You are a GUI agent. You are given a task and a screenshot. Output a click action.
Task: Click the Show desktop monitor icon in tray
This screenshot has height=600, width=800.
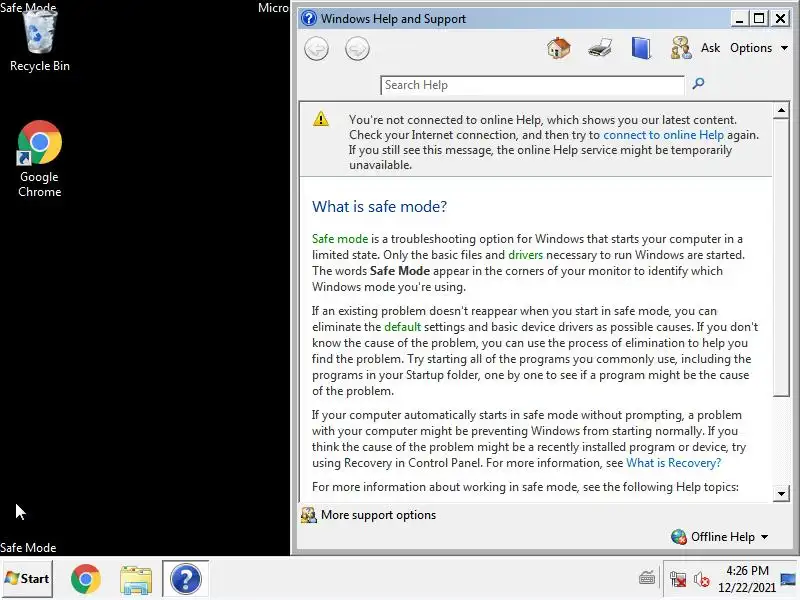(x=788, y=579)
